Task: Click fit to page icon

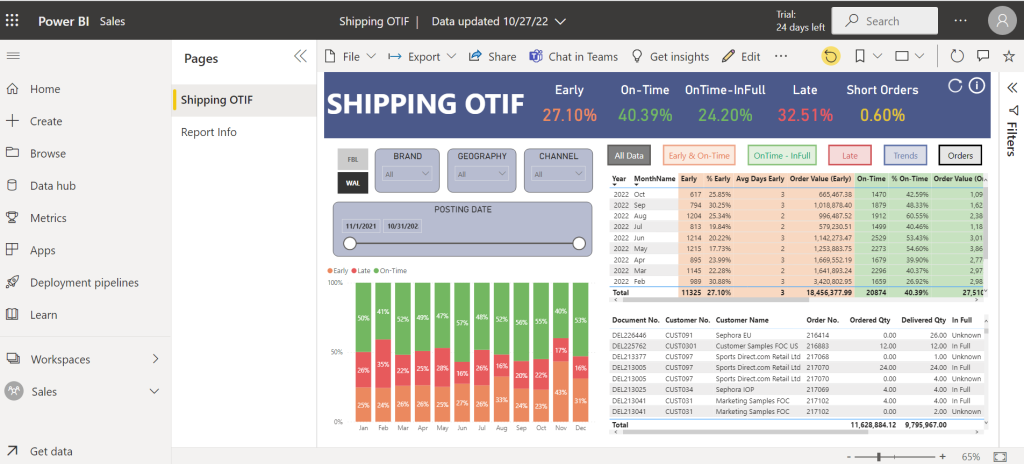Action: [1000, 456]
